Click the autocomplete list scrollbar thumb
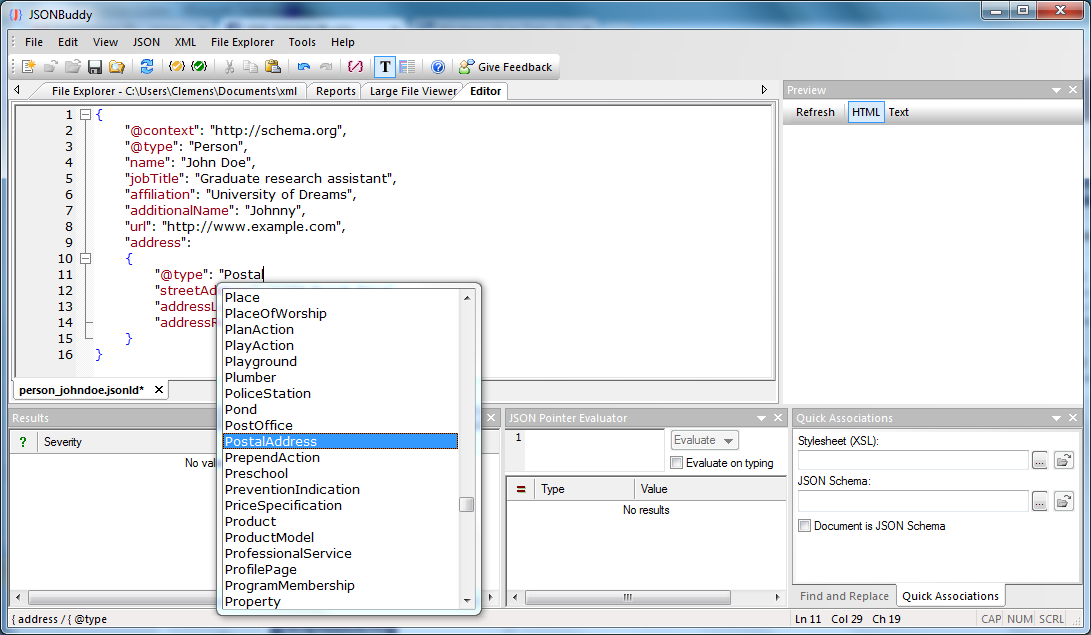 (467, 504)
